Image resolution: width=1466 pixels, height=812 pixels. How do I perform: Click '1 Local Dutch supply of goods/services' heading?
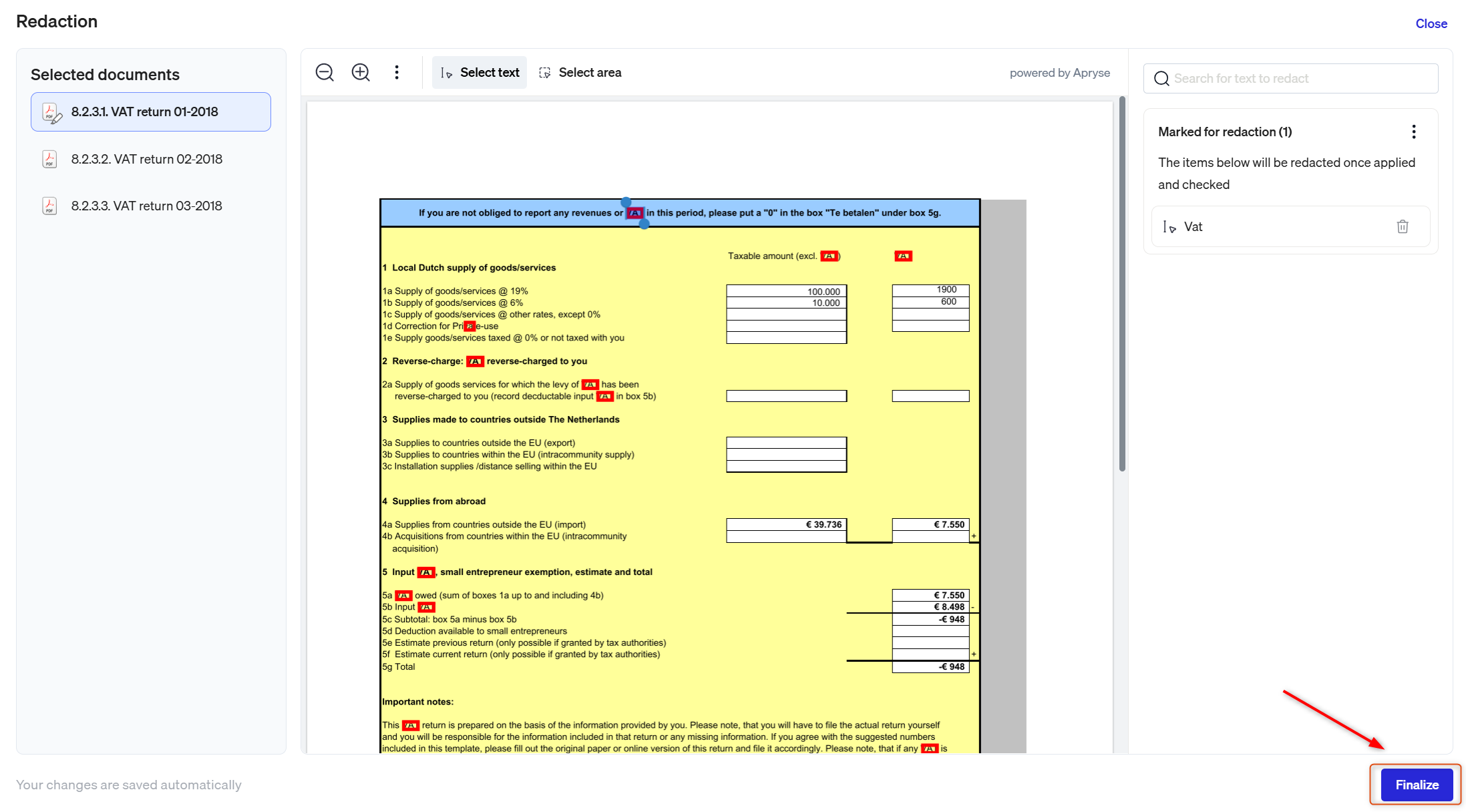(469, 268)
